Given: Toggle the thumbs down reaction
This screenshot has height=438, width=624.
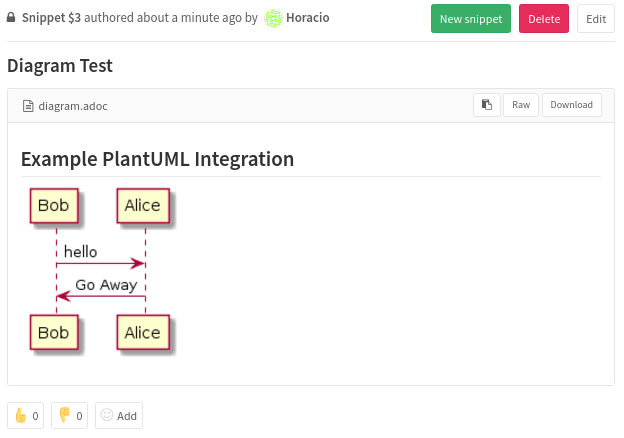Looking at the screenshot, I should (x=69, y=415).
